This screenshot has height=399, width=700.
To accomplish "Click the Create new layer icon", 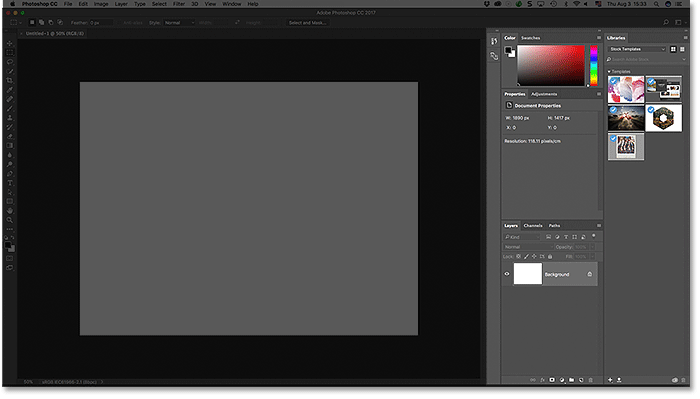I will (581, 380).
